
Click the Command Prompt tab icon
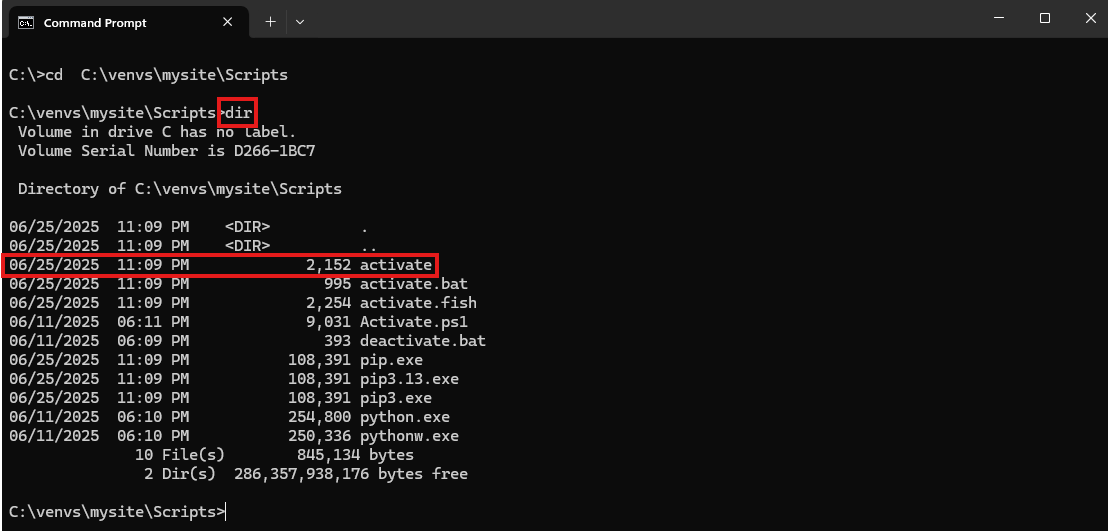[x=26, y=23]
